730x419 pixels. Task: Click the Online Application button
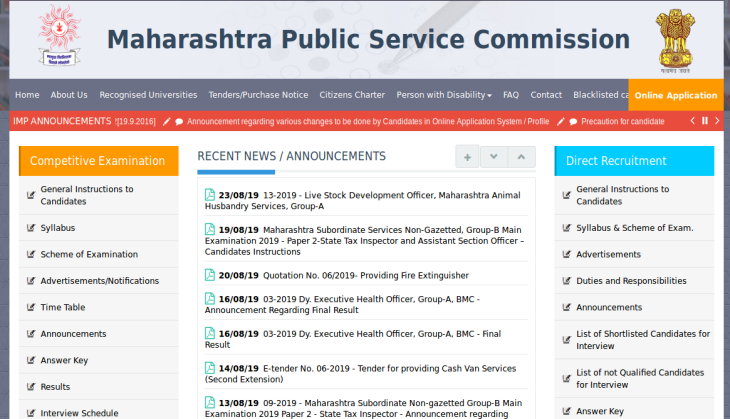point(676,95)
